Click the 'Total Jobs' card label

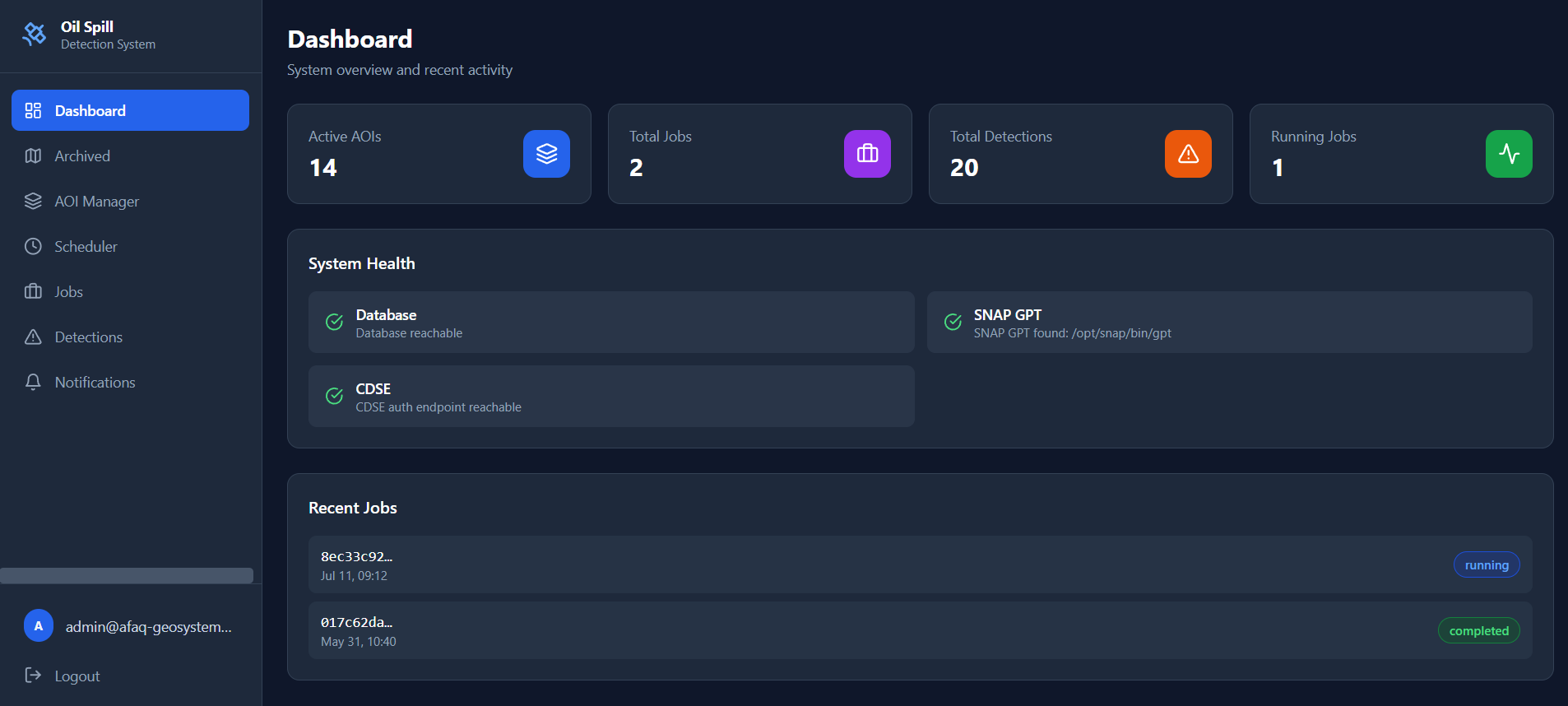coord(661,137)
